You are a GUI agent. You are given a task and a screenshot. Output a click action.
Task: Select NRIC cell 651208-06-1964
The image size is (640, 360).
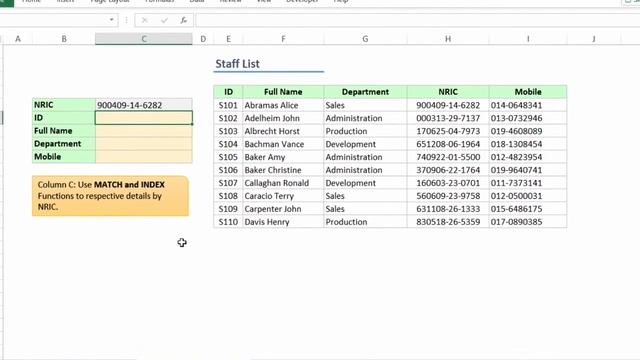point(448,144)
